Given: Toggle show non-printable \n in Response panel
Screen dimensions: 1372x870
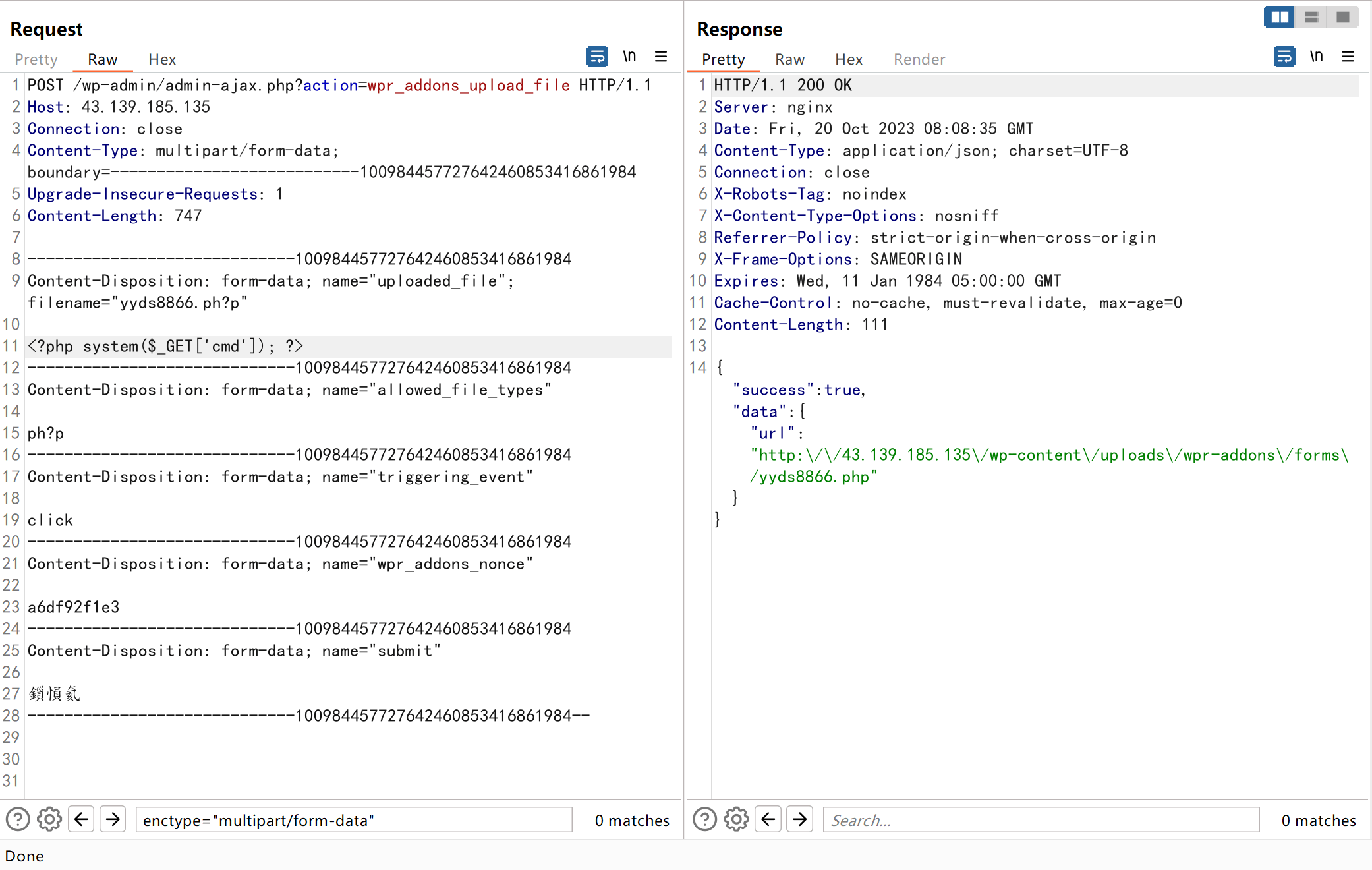Looking at the screenshot, I should tap(1316, 57).
